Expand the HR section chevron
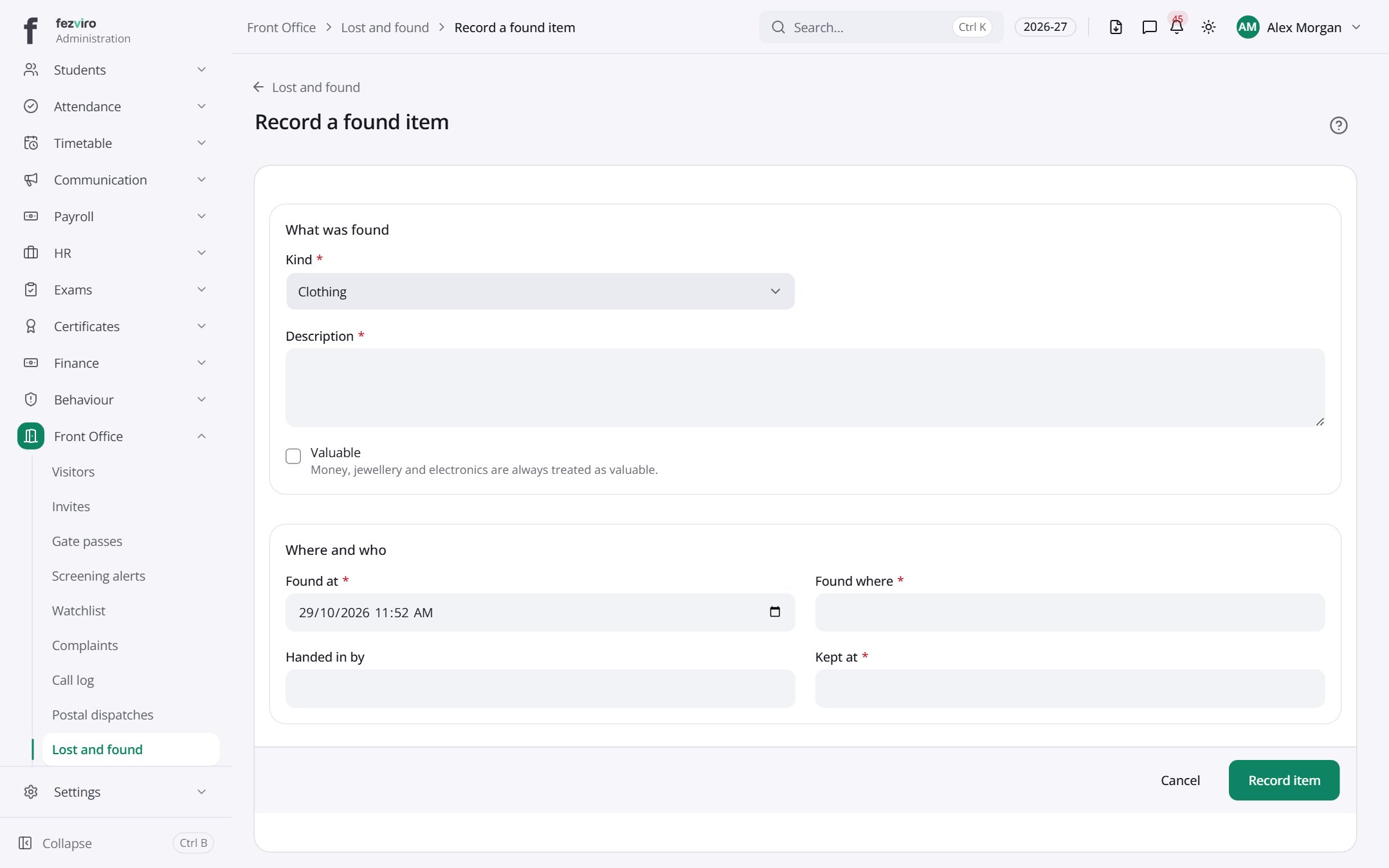The image size is (1389, 868). click(201, 253)
